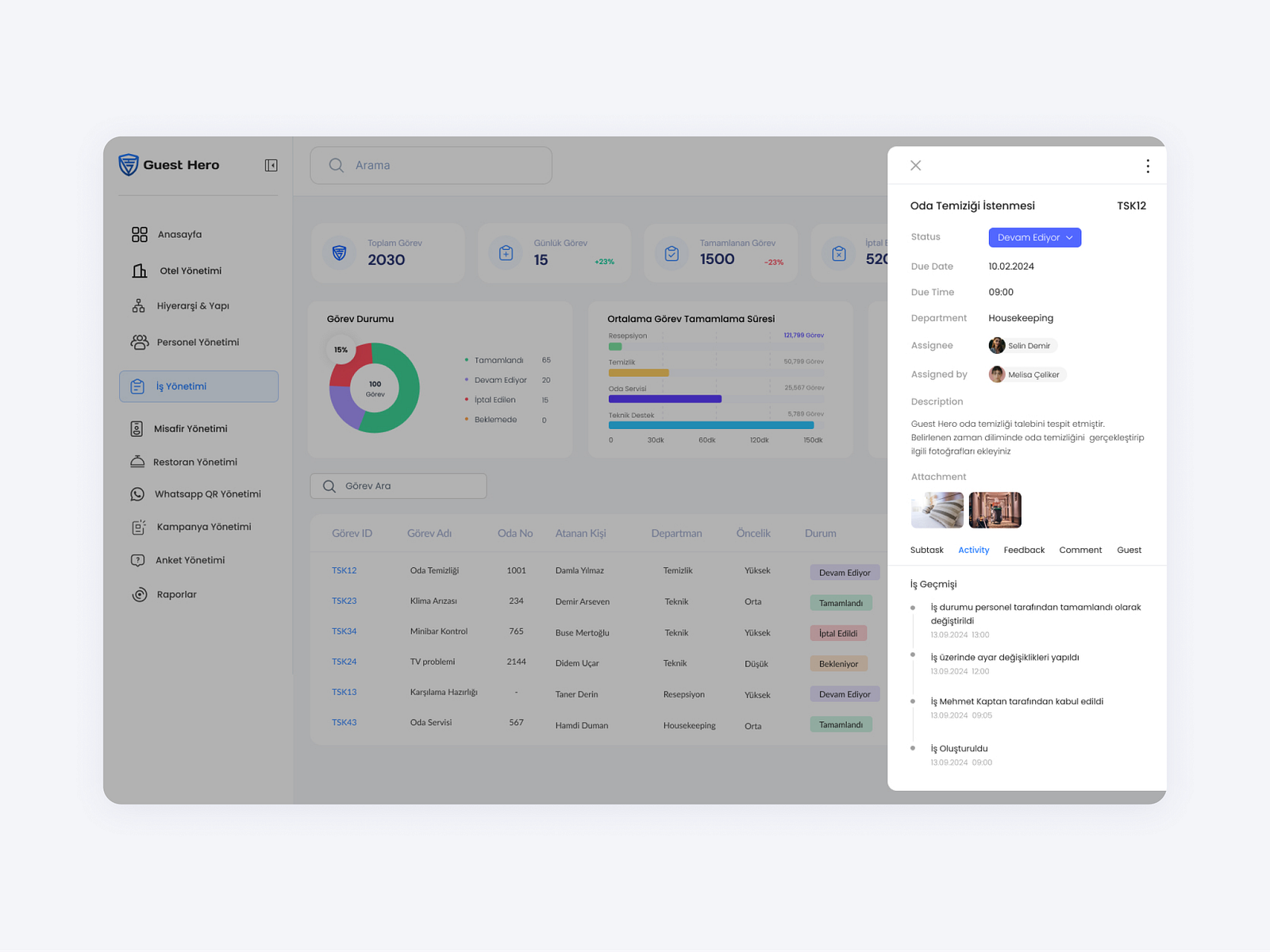The height and width of the screenshot is (952, 1270).
Task: Open the three-dot menu in task panel
Action: pyautogui.click(x=1148, y=166)
